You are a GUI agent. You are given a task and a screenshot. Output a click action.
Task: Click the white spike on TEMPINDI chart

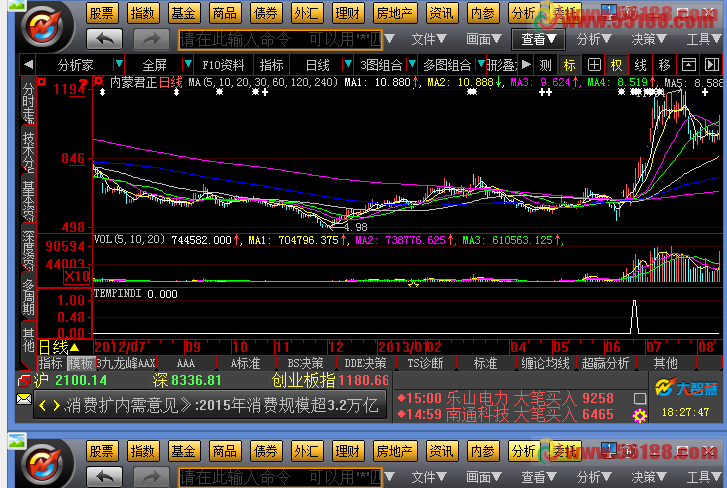[634, 317]
